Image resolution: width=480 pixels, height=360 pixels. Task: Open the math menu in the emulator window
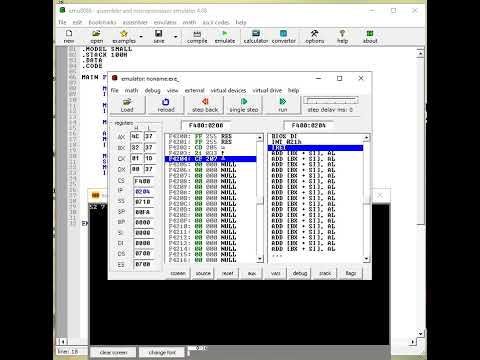131,90
